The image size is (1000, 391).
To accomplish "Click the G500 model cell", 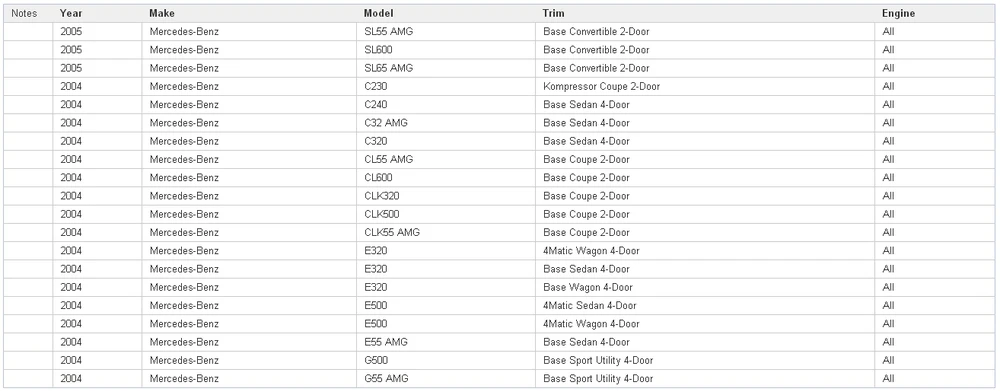I will [x=446, y=361].
